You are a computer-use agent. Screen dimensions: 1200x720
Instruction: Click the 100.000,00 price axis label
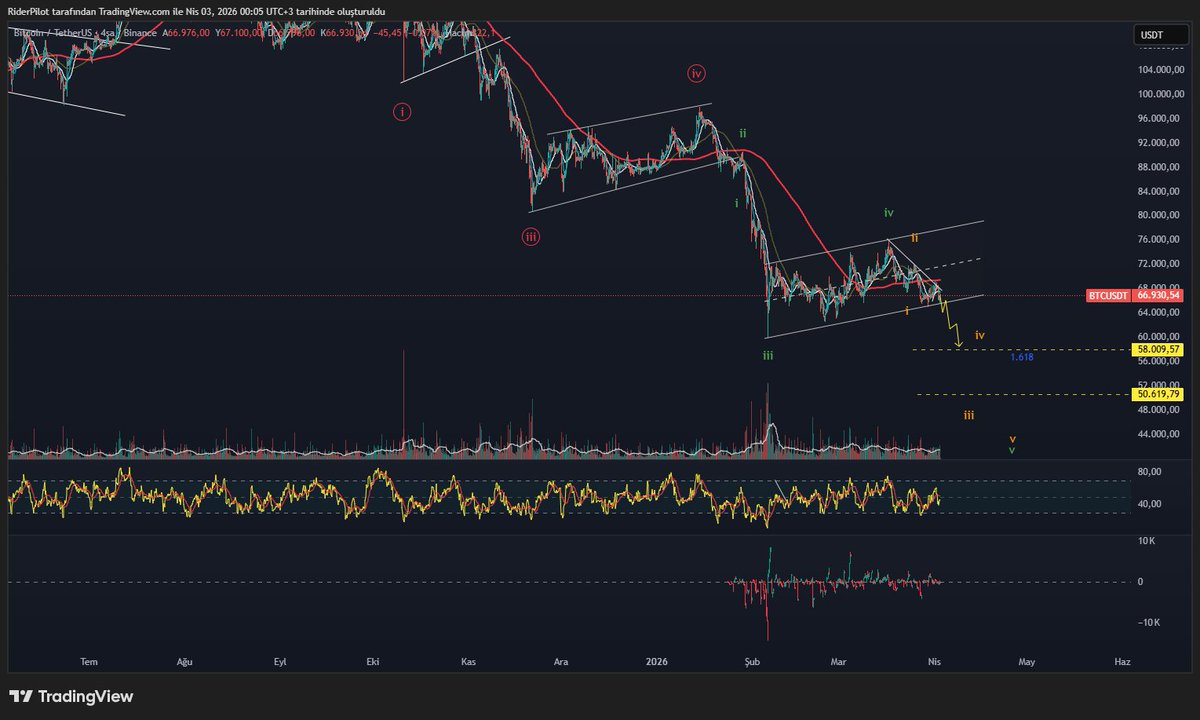(1159, 94)
